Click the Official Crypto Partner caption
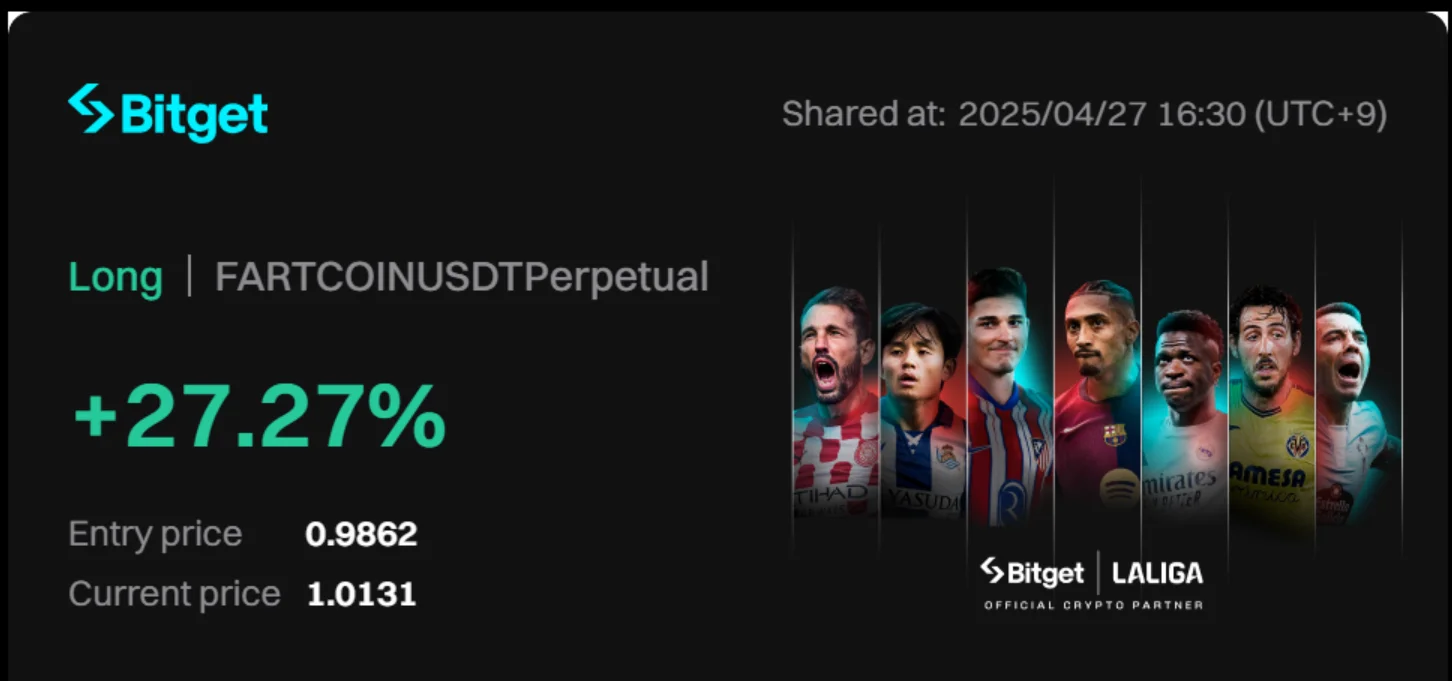This screenshot has height=681, width=1452. (x=1093, y=605)
